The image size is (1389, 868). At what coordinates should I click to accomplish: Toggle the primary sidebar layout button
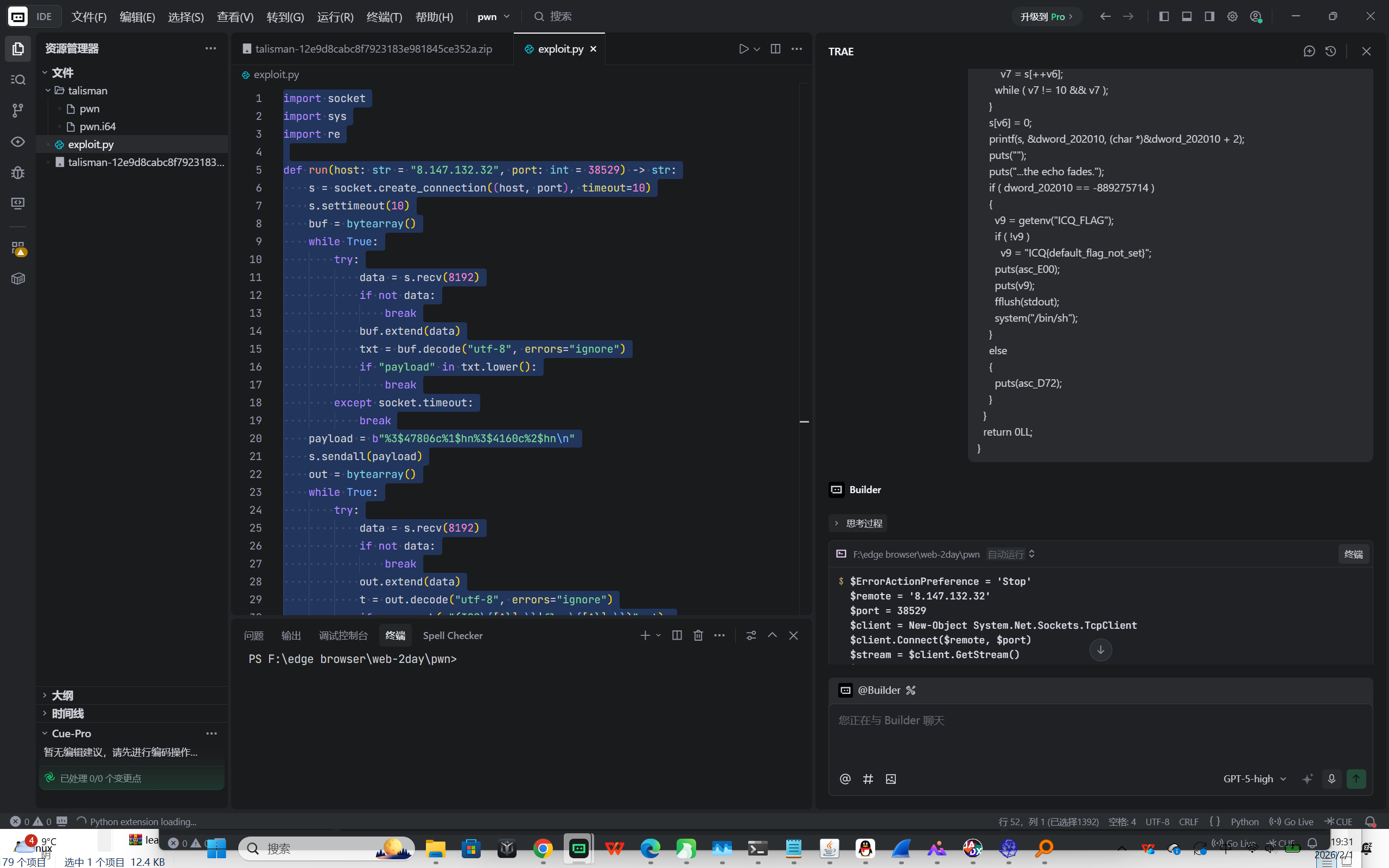pyautogui.click(x=1164, y=16)
